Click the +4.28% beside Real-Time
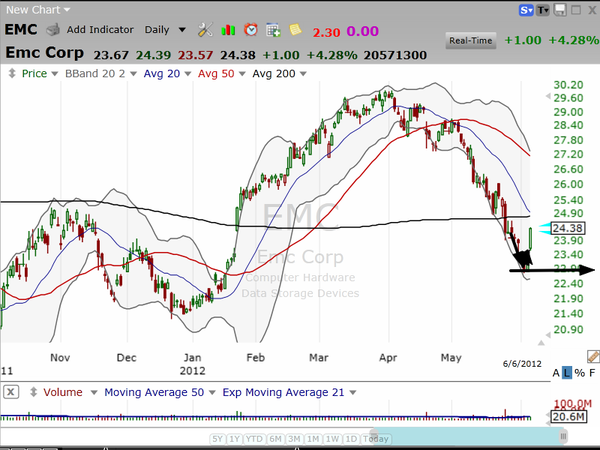This screenshot has width=600, height=450. pos(574,40)
